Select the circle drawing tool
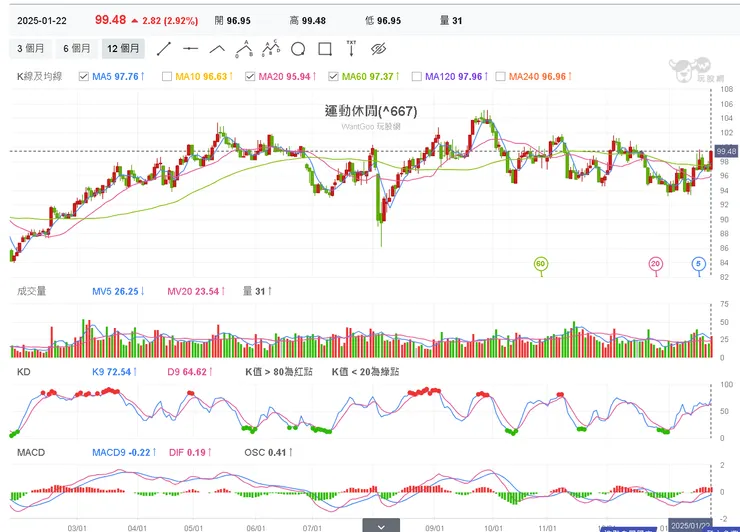 point(298,48)
